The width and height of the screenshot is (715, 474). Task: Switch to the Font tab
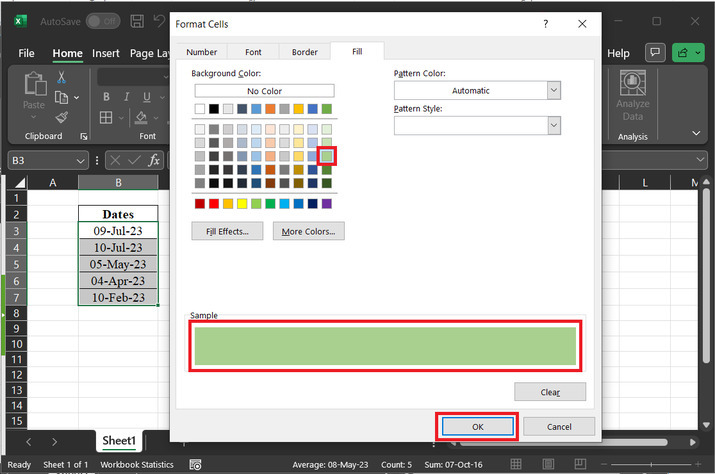coord(253,52)
